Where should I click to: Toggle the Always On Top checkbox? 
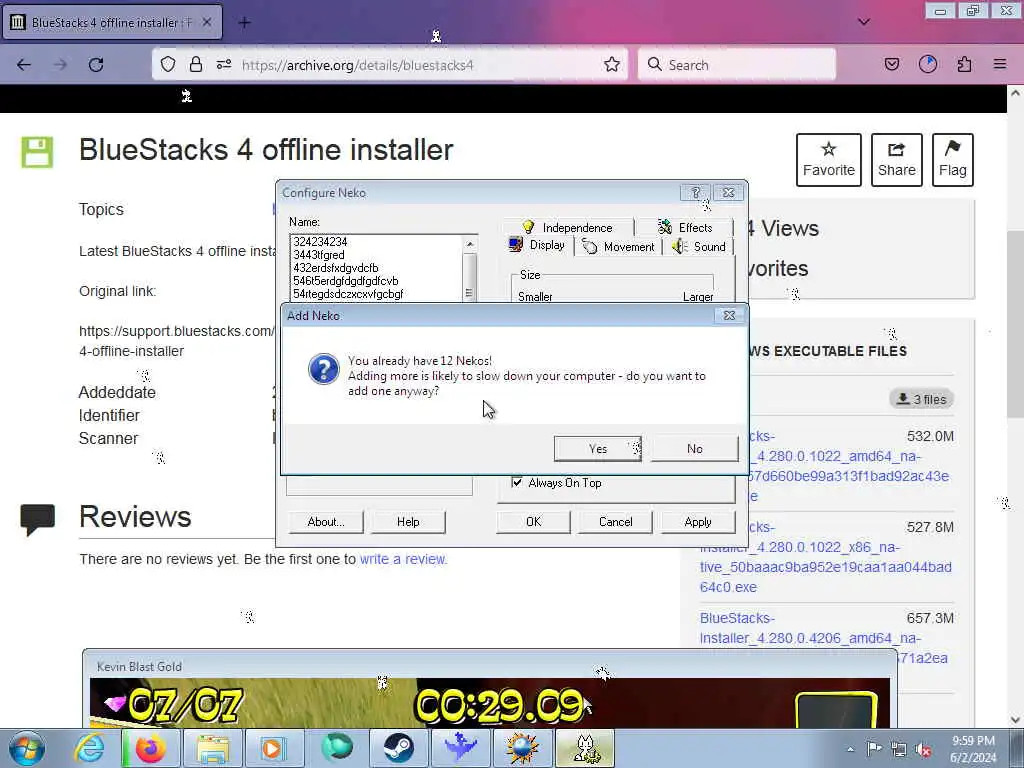[x=517, y=483]
